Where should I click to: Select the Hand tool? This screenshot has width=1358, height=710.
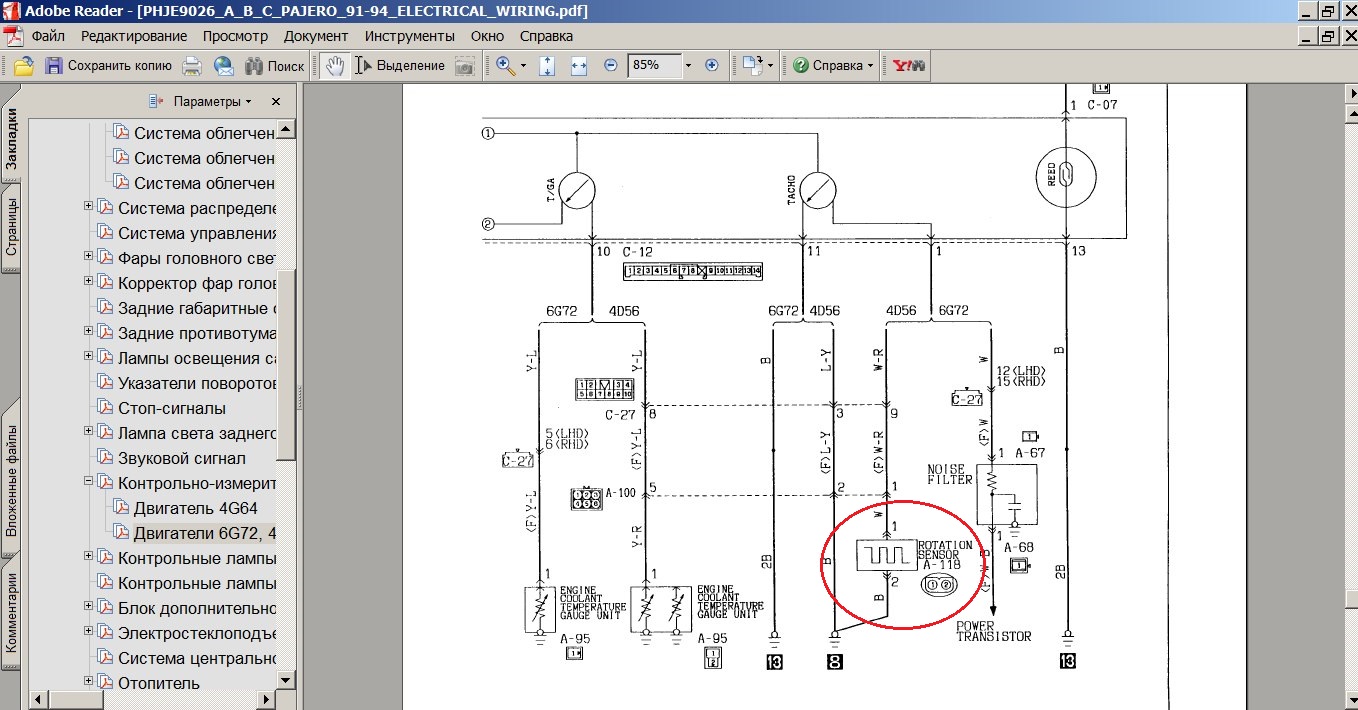334,66
